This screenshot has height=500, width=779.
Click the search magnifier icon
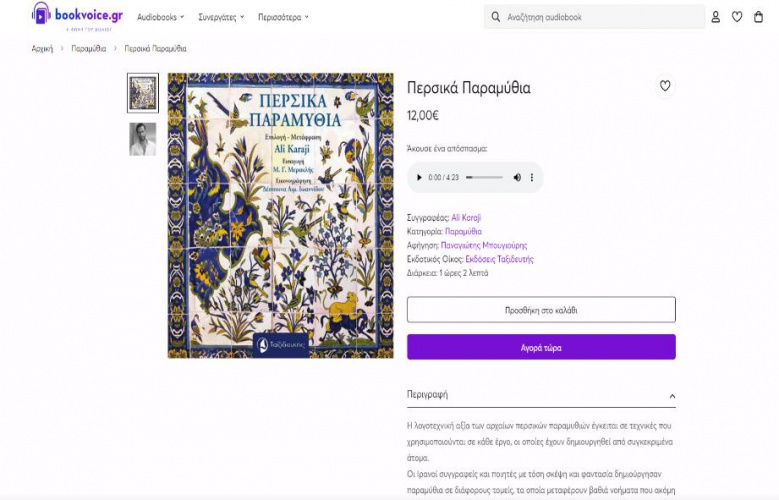(x=495, y=17)
